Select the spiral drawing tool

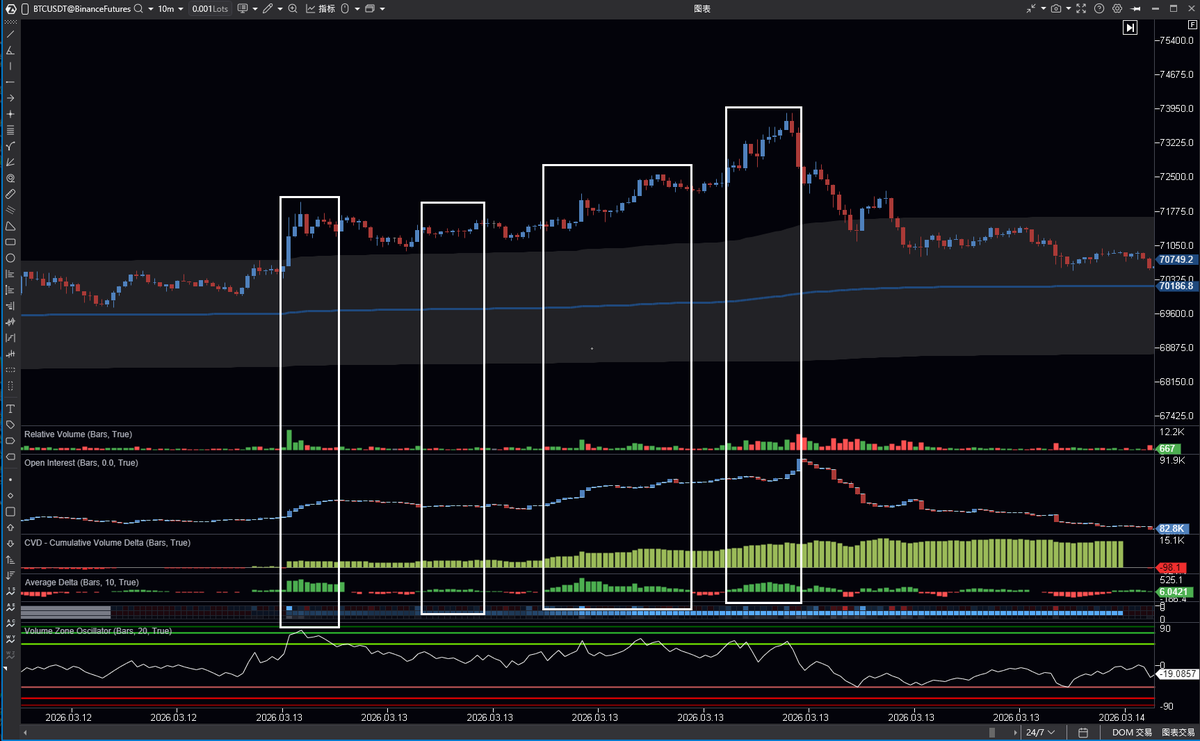click(10, 178)
